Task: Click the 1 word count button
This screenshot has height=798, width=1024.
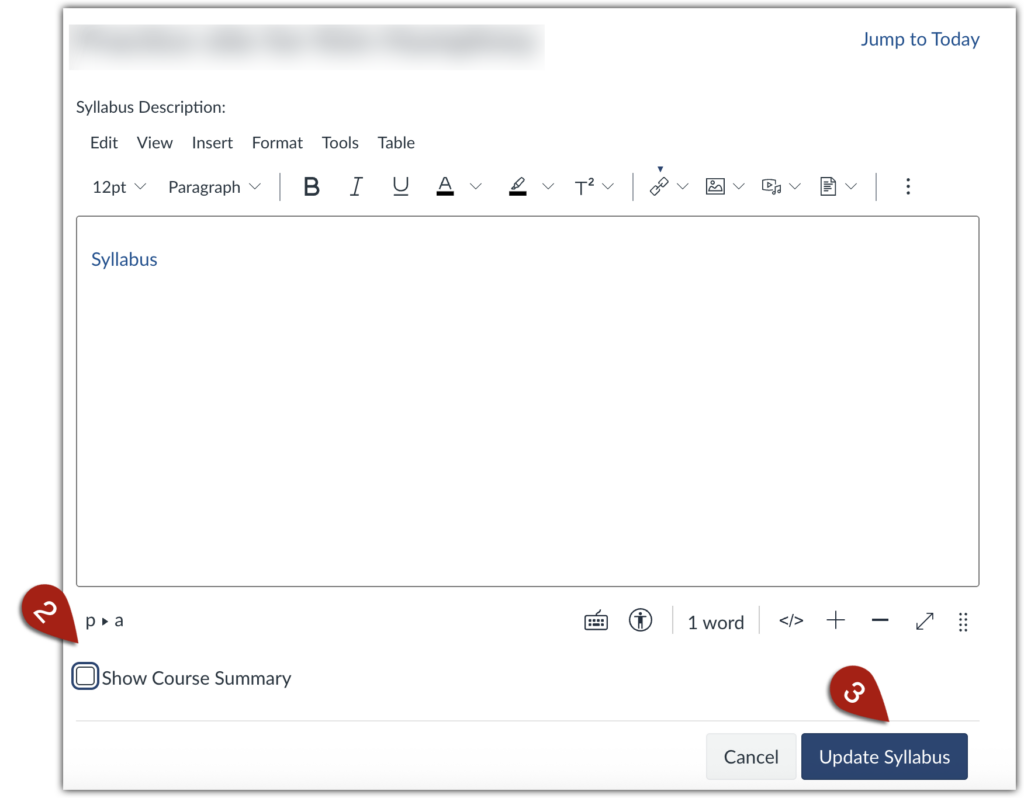Action: (716, 622)
